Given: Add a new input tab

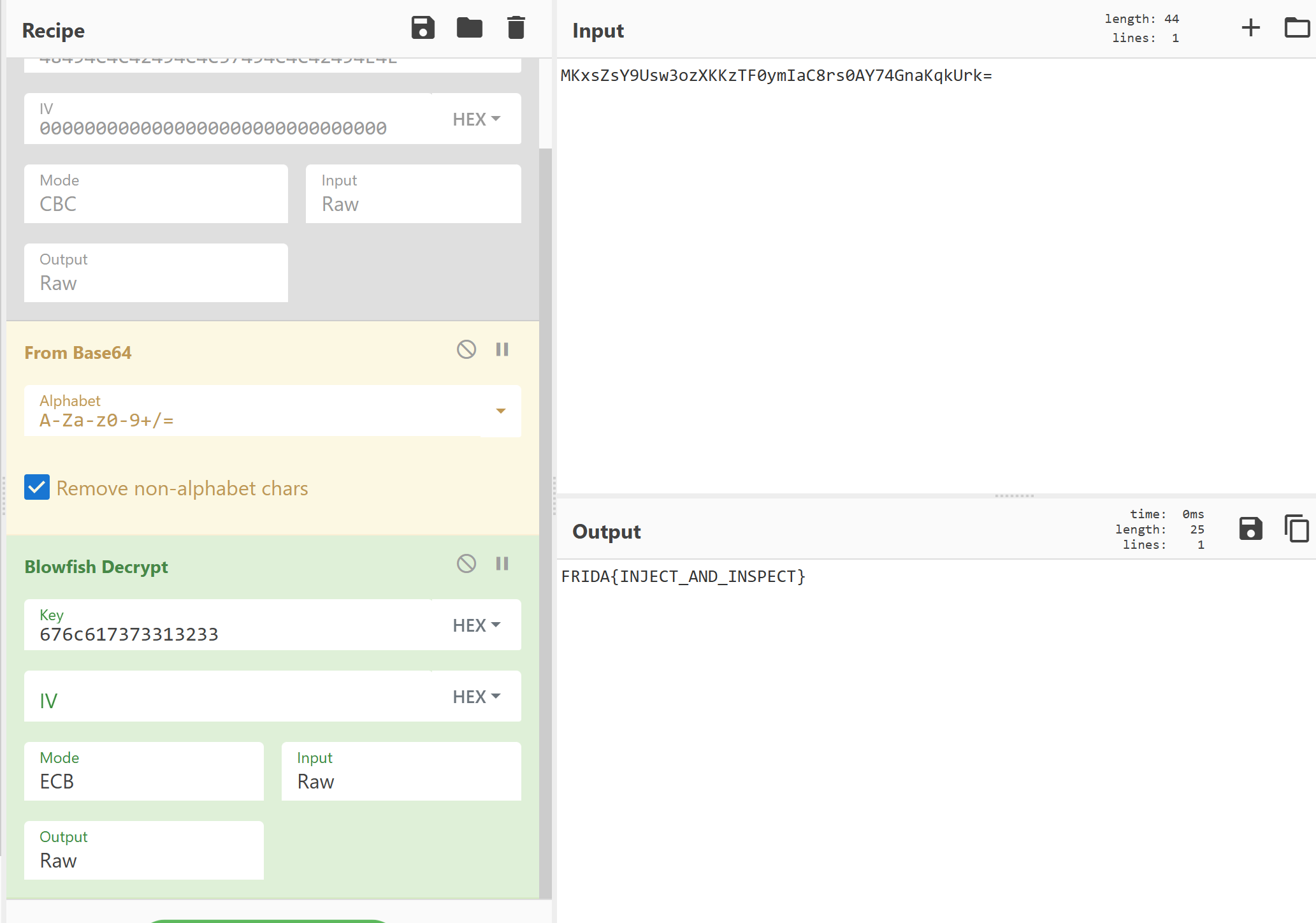Looking at the screenshot, I should (x=1250, y=27).
